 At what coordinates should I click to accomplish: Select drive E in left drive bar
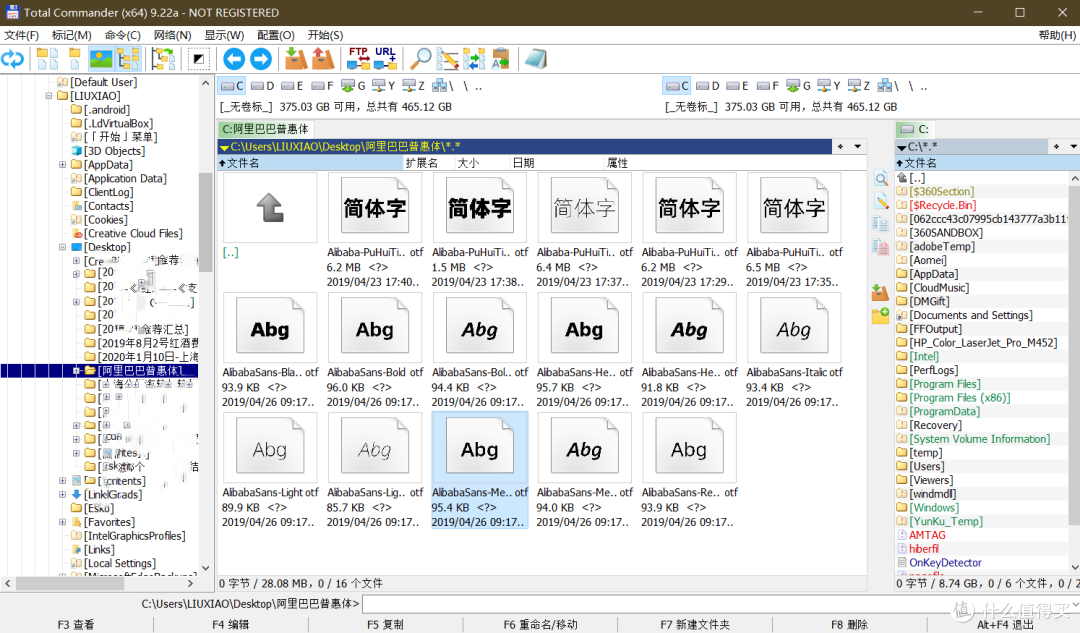click(x=292, y=86)
